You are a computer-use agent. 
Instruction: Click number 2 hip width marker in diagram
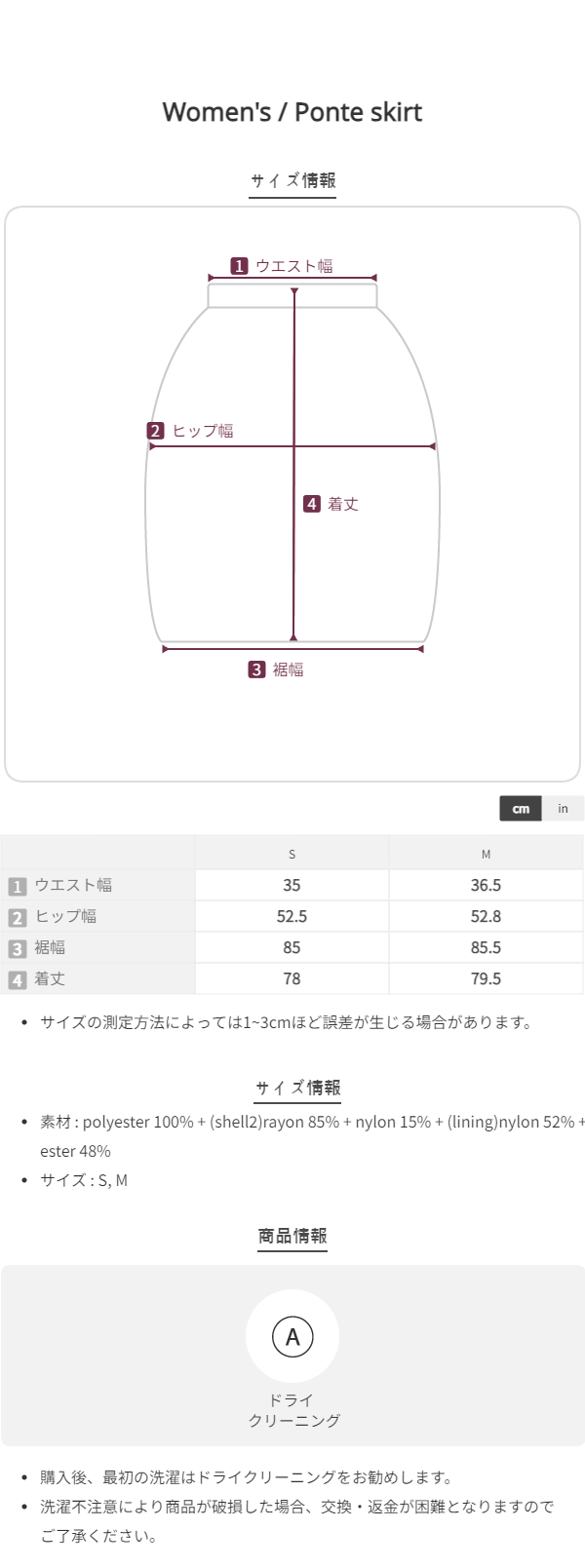(156, 431)
